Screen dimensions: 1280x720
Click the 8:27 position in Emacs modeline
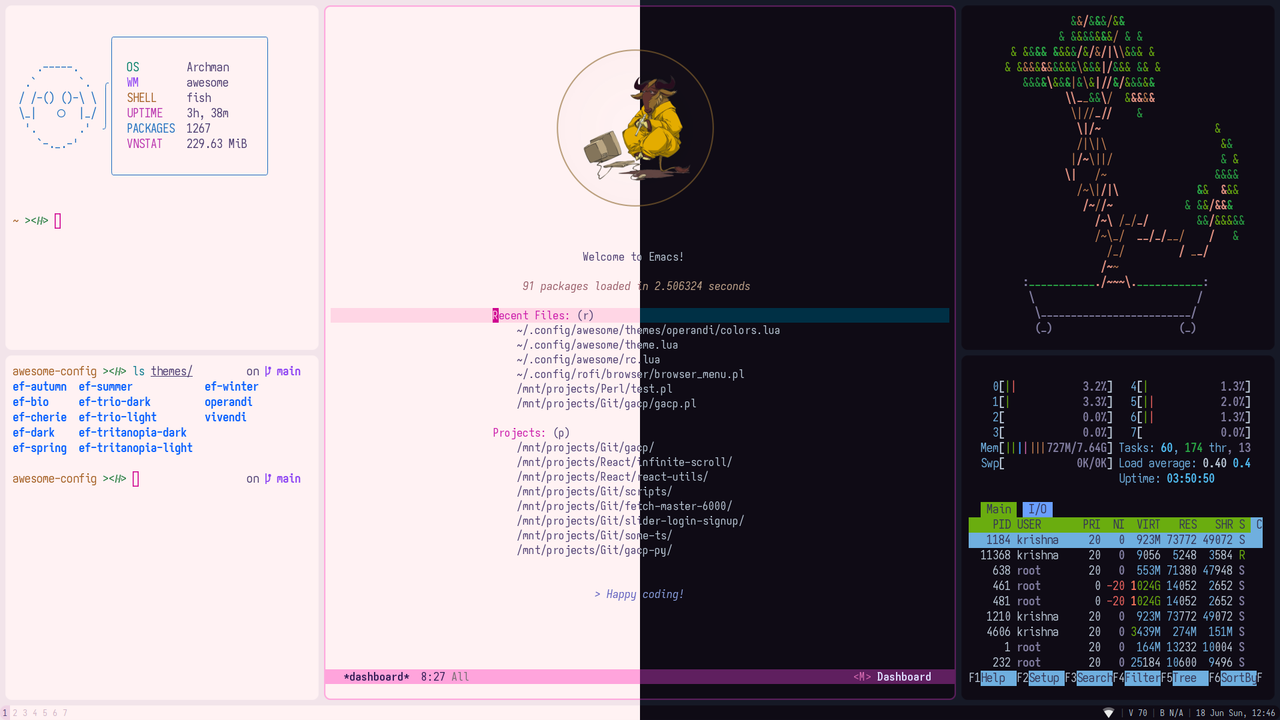433,677
